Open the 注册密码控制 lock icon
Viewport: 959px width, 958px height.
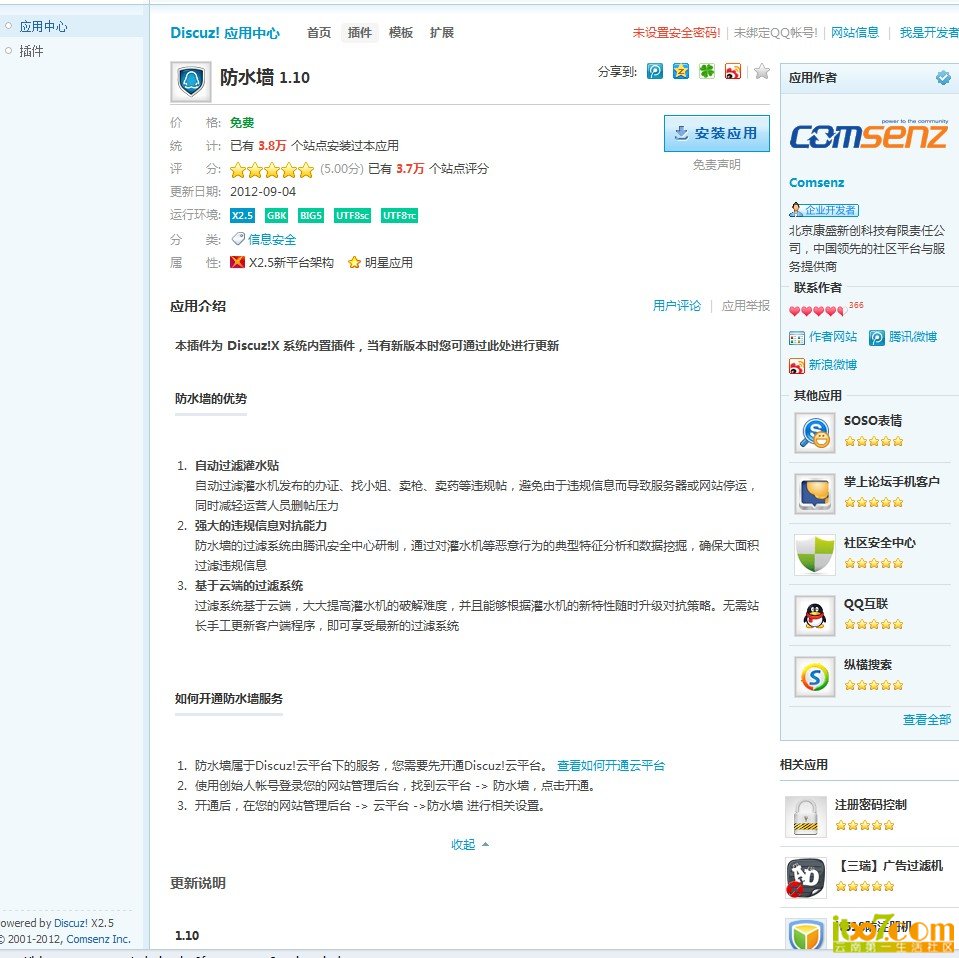tap(805, 817)
